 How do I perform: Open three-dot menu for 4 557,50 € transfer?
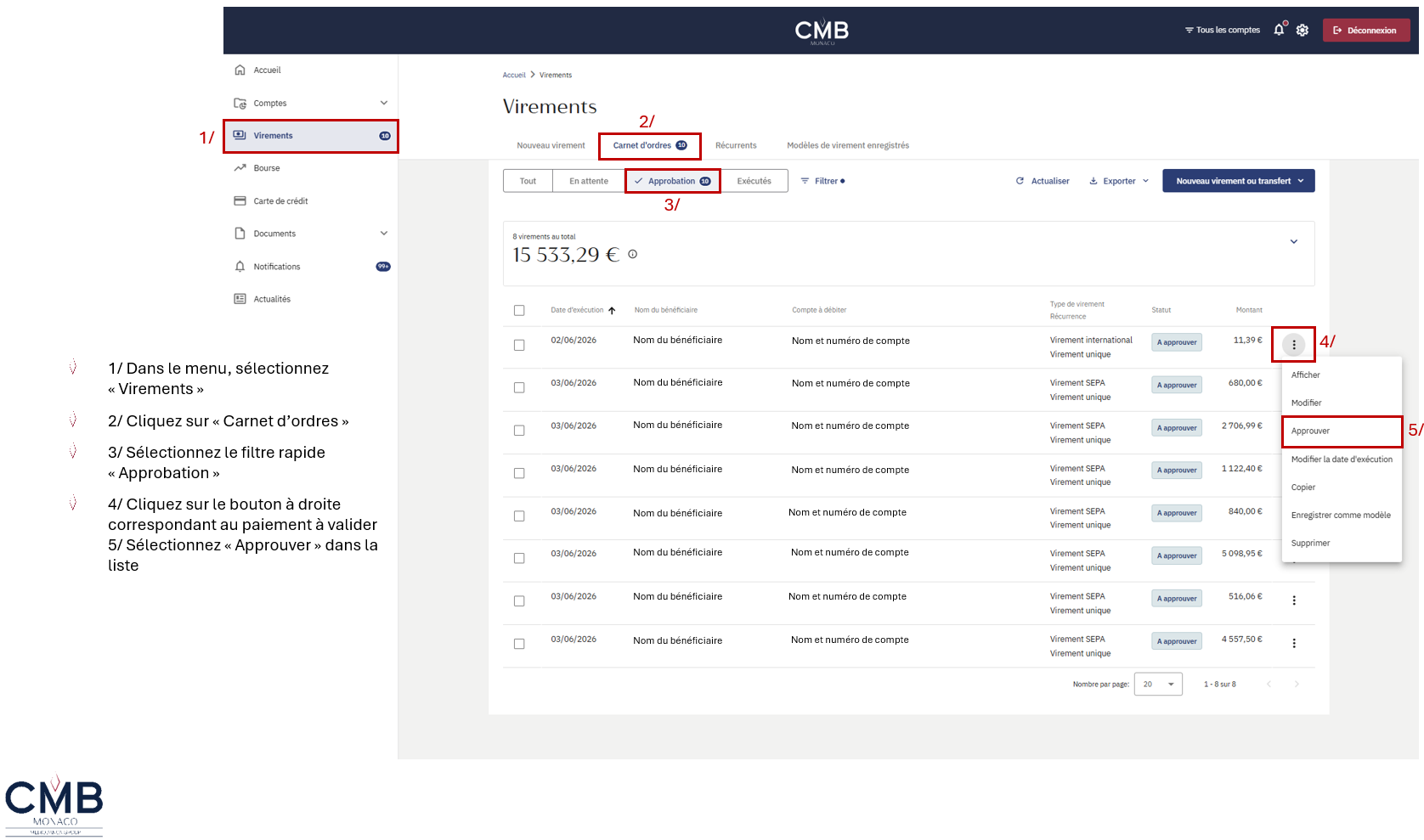point(1294,643)
